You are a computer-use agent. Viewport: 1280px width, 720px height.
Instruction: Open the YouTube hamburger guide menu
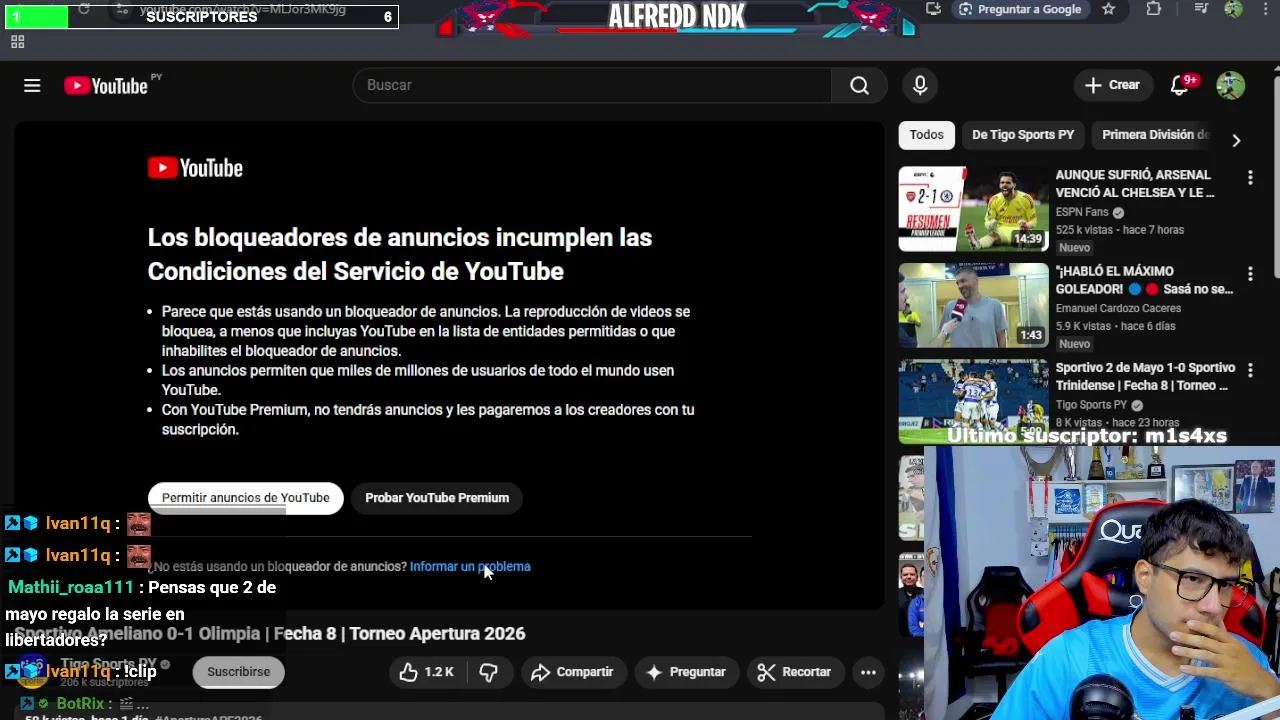click(32, 86)
